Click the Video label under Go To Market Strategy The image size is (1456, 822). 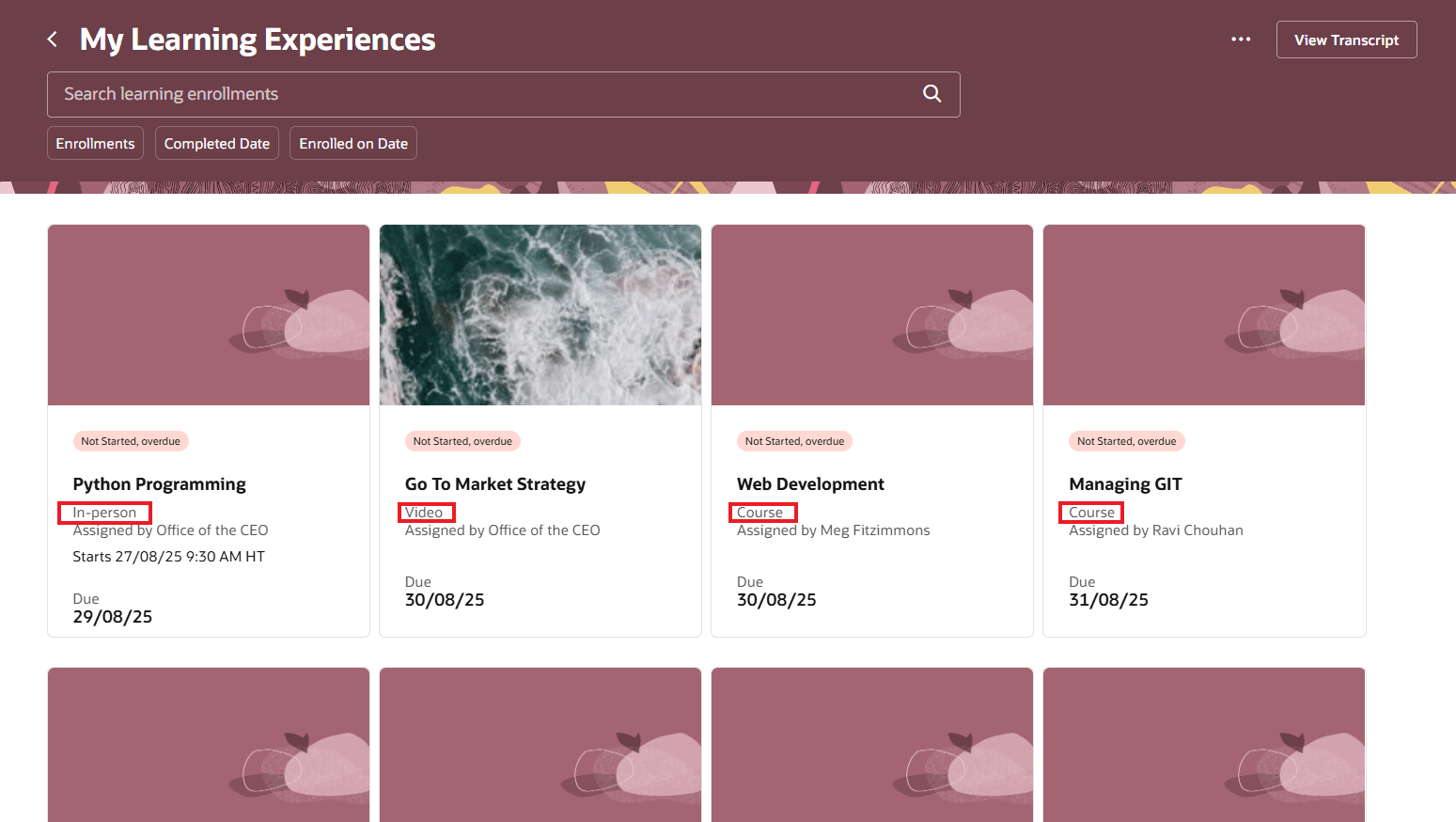pos(426,512)
